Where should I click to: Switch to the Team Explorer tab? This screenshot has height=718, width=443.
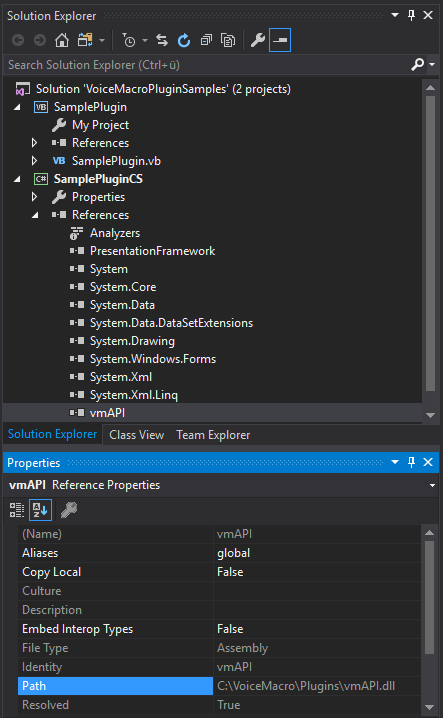click(x=213, y=435)
